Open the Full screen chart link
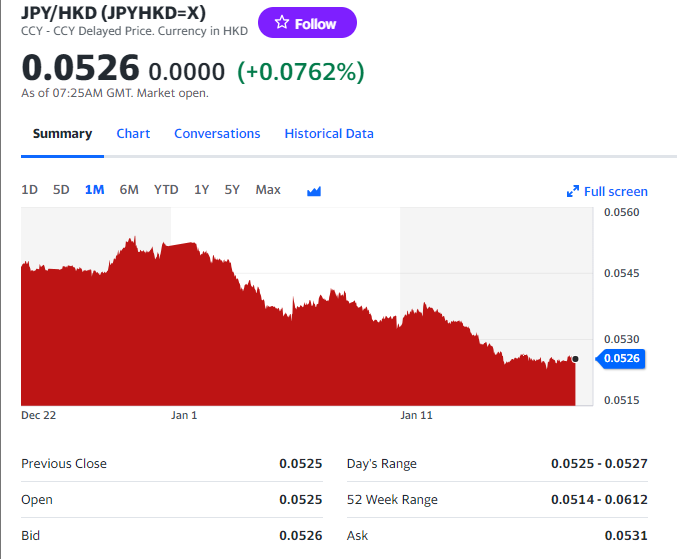Screen dimensions: 677x559 point(615,191)
